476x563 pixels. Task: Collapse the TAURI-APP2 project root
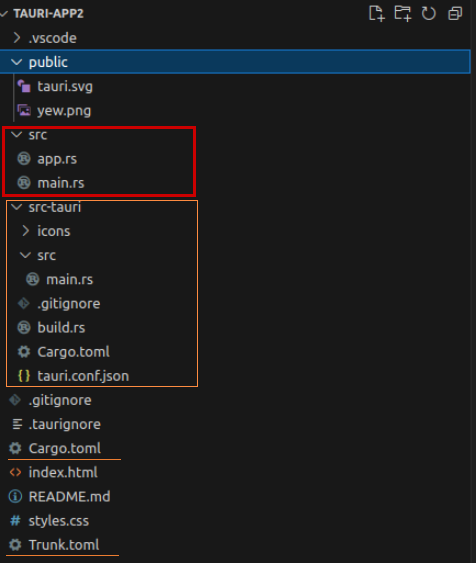(x=4, y=14)
